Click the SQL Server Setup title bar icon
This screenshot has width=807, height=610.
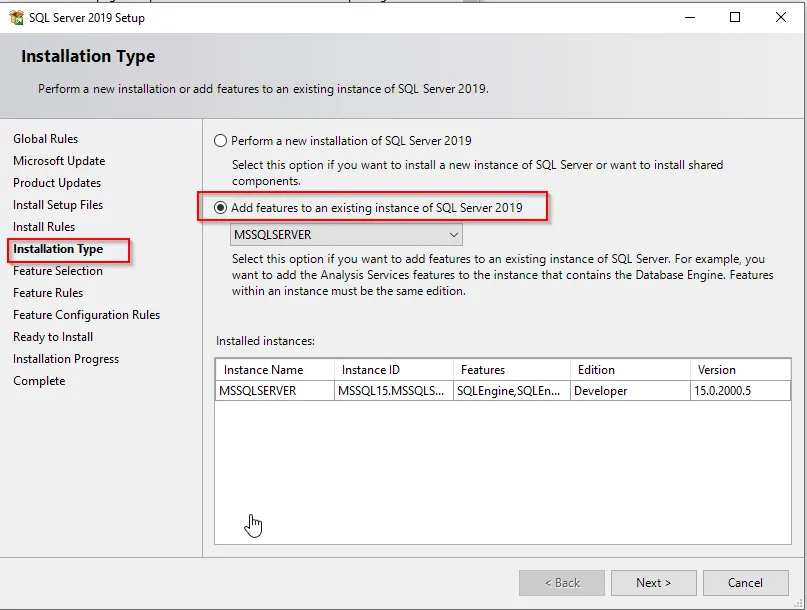coord(16,18)
